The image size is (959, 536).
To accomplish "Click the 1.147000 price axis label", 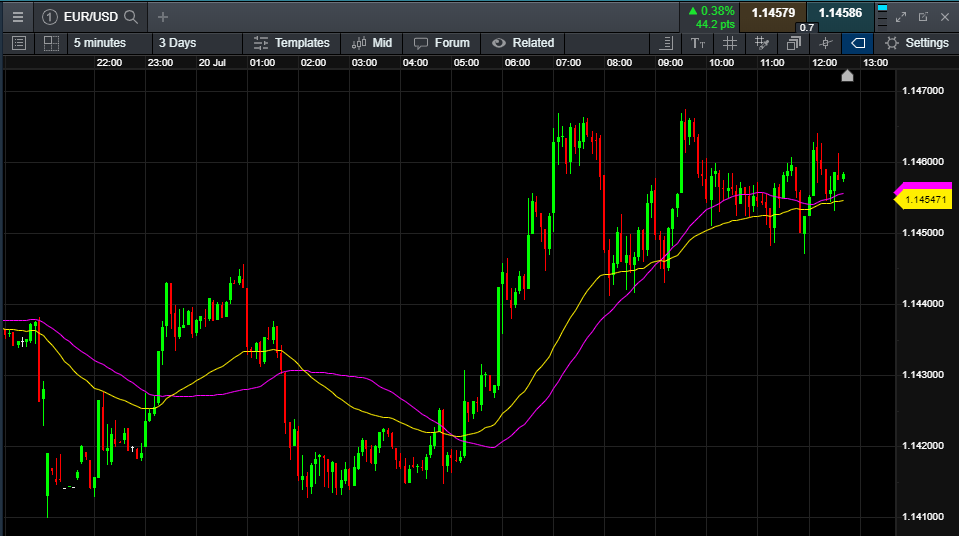I will point(923,91).
